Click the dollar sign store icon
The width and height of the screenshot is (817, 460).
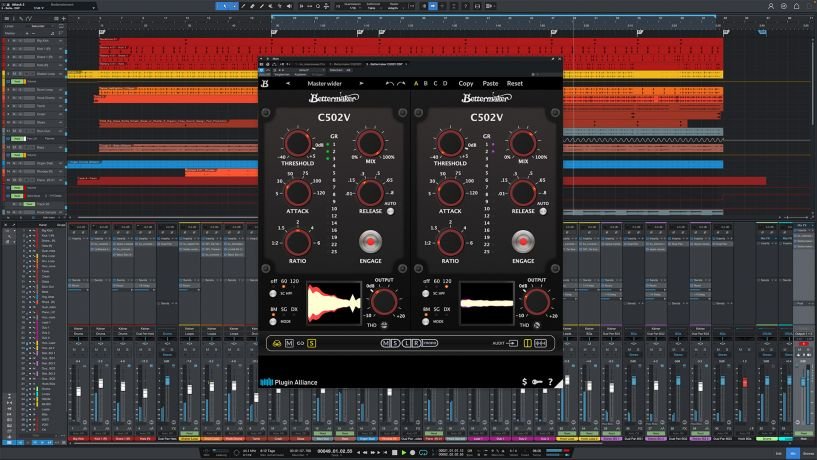[x=525, y=381]
